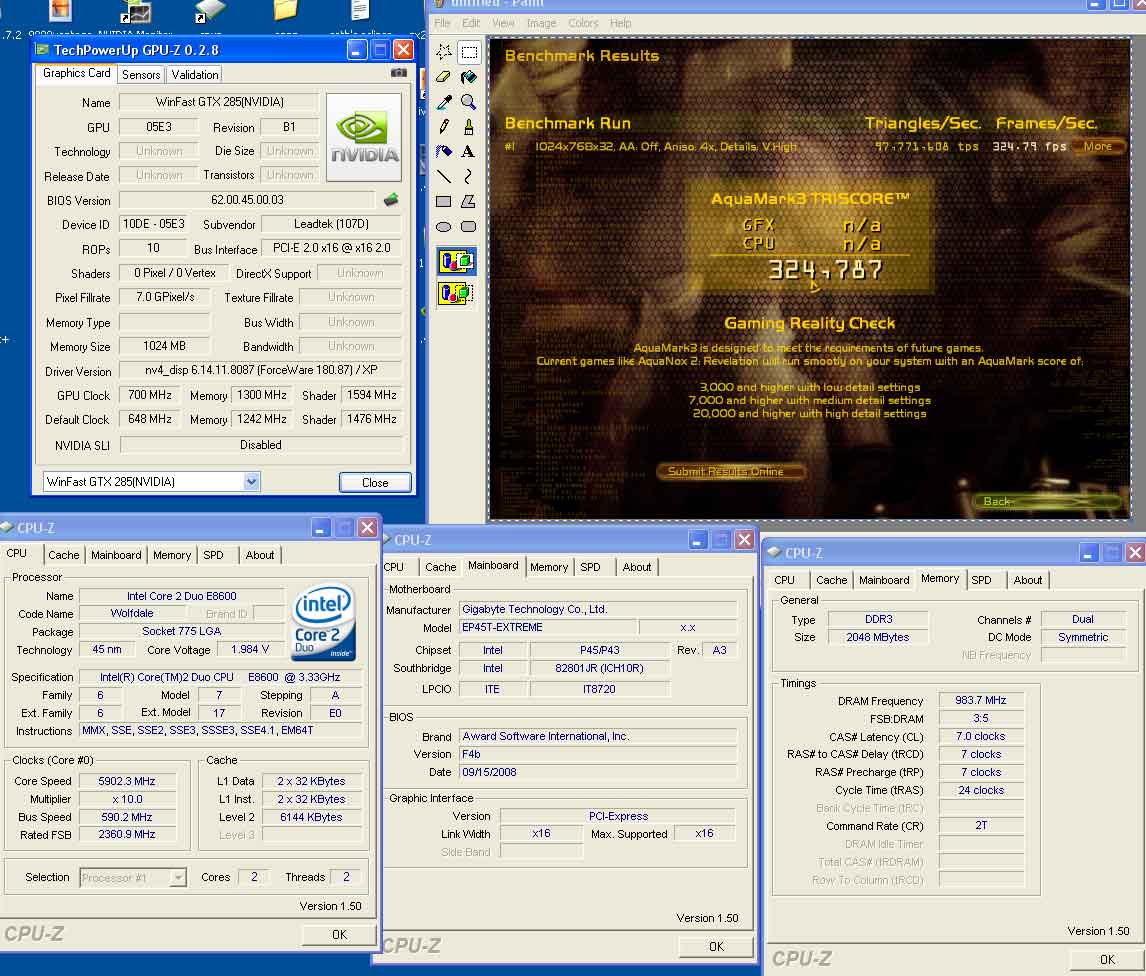This screenshot has height=976, width=1146.
Task: Click the Core Speed value 5902.3 MHz
Action: (126, 781)
